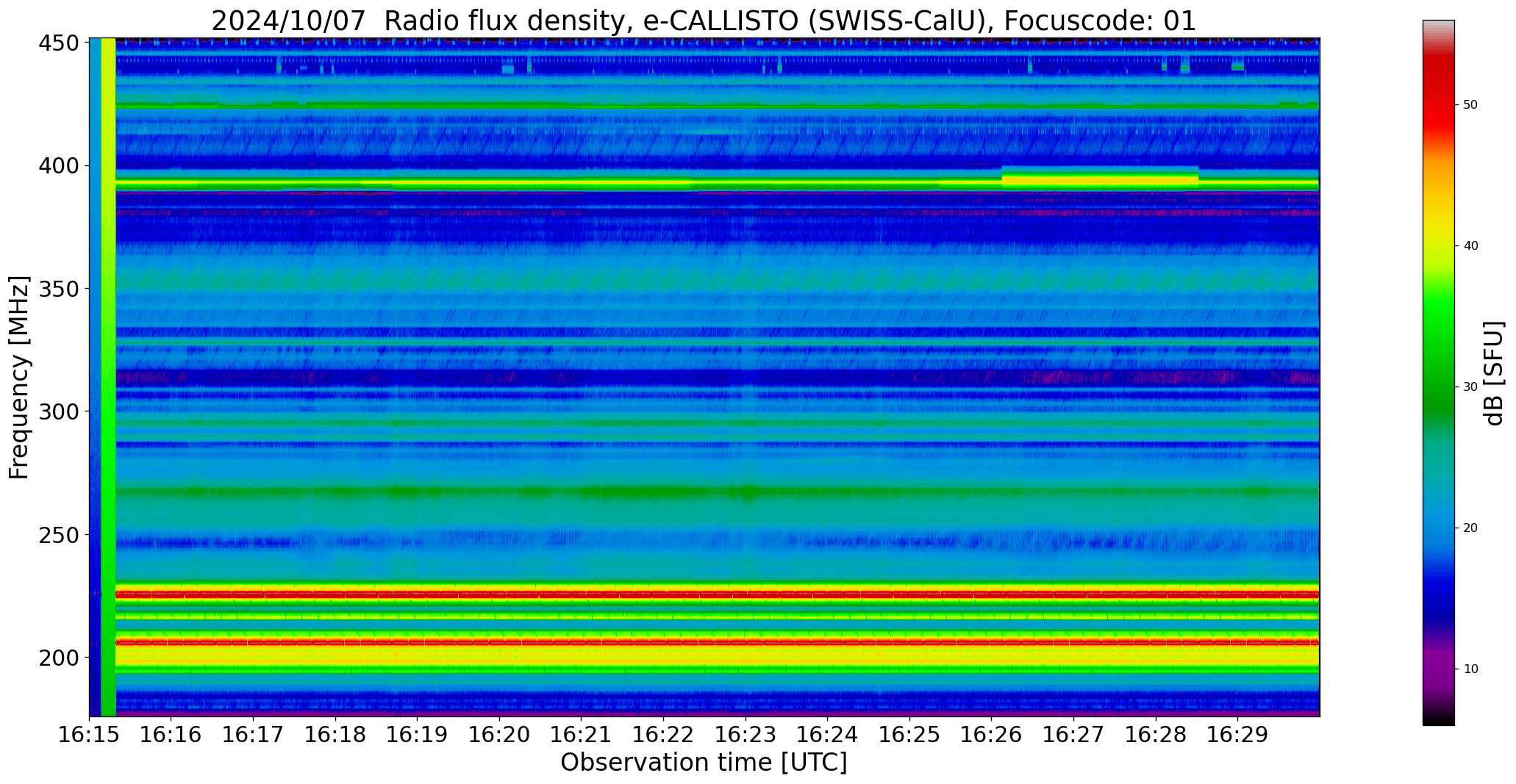Click the plot title with Focuscode: 01
Image resolution: width=1516 pixels, height=784 pixels.
(x=704, y=21)
